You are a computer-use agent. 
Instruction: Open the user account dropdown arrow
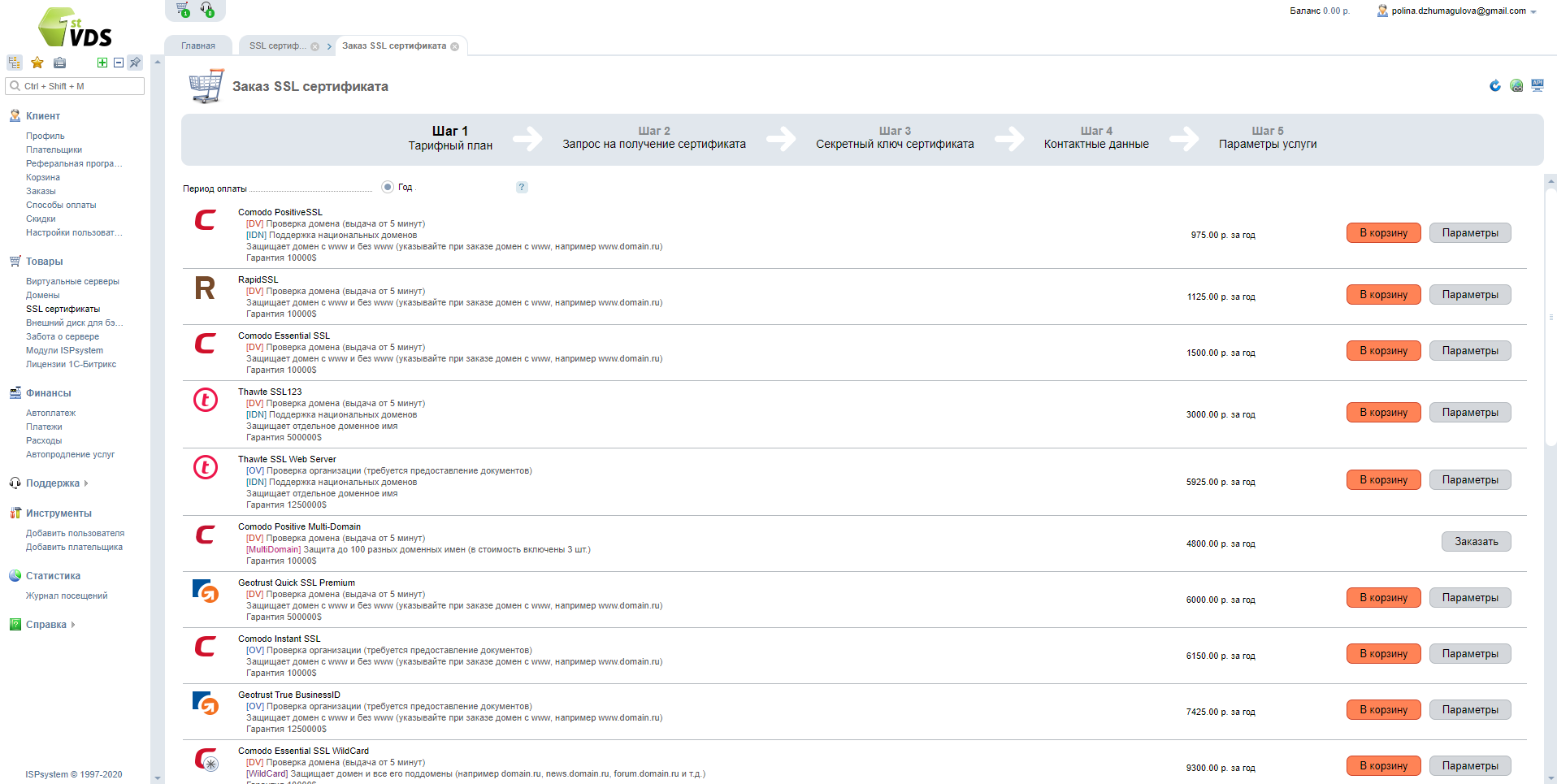click(x=1533, y=12)
